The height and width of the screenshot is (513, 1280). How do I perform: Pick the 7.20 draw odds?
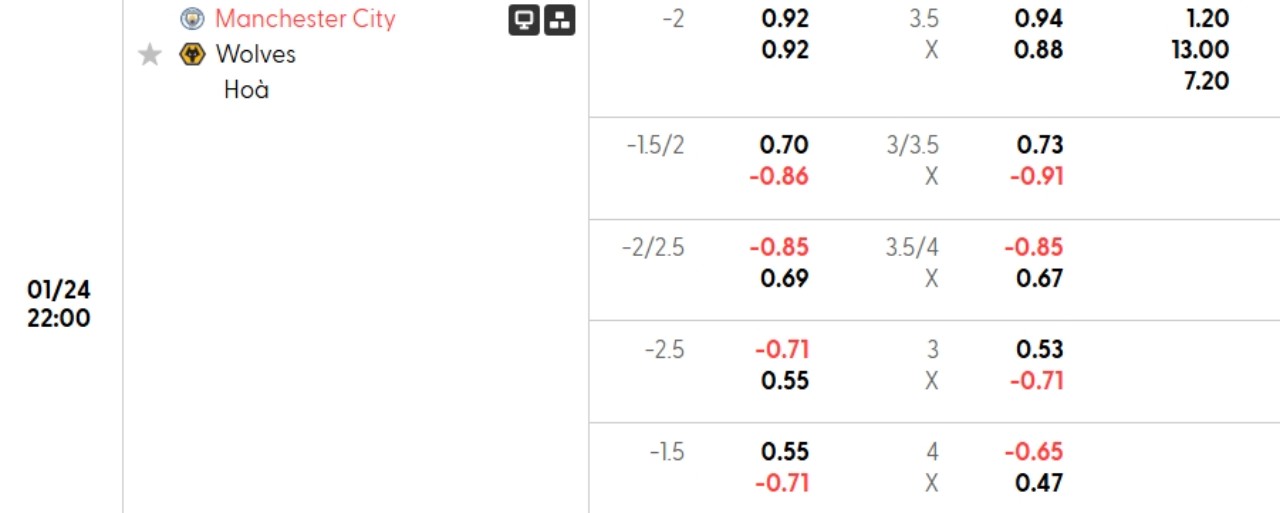click(x=1206, y=81)
